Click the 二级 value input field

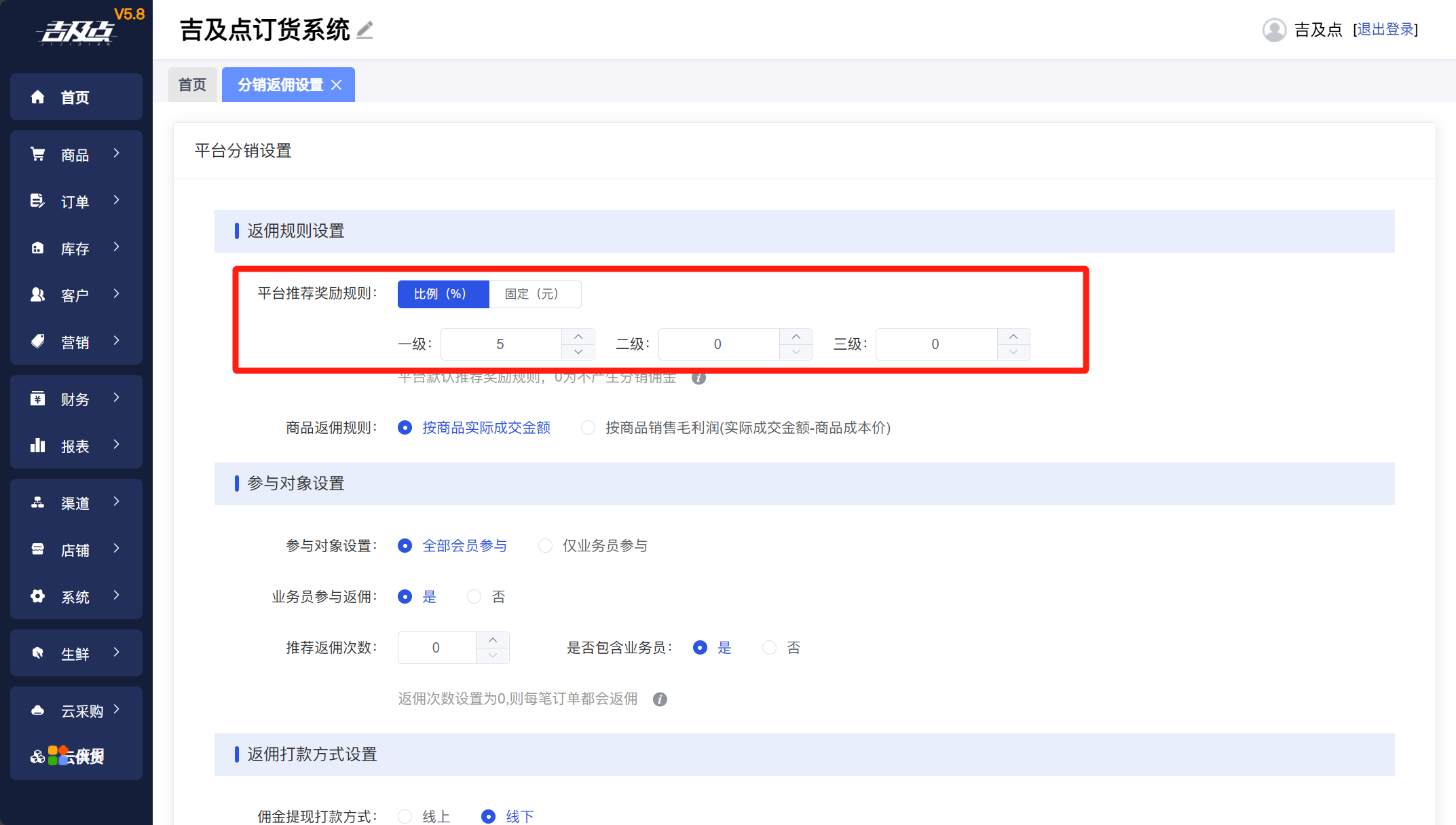[x=717, y=344]
